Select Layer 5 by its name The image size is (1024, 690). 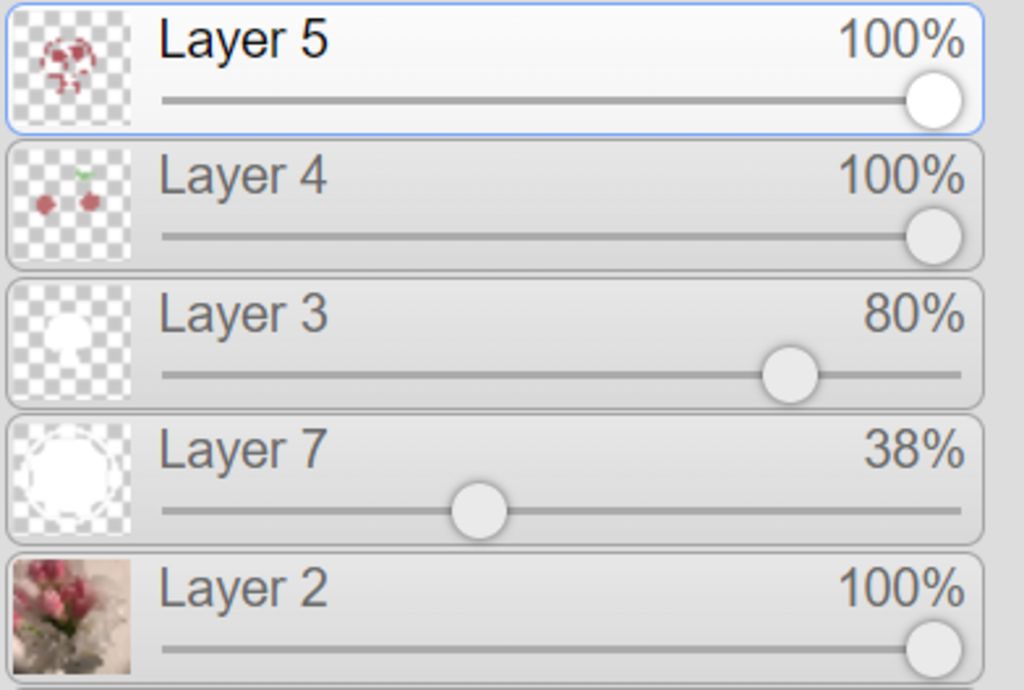coord(243,40)
